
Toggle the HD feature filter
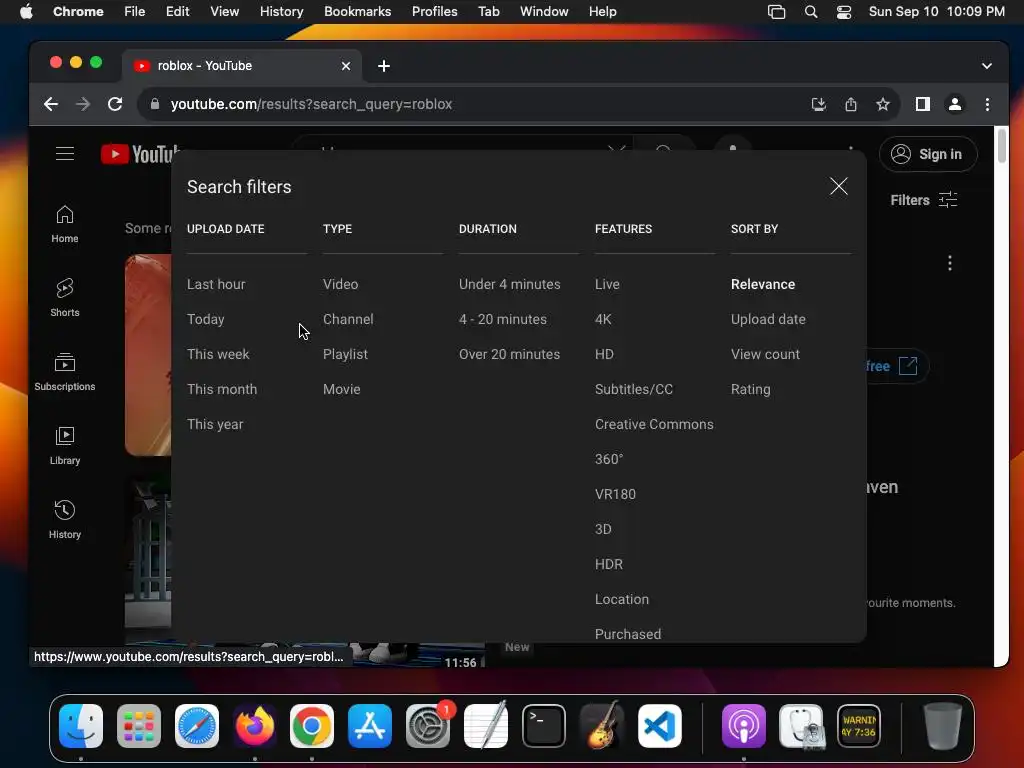pyautogui.click(x=604, y=354)
